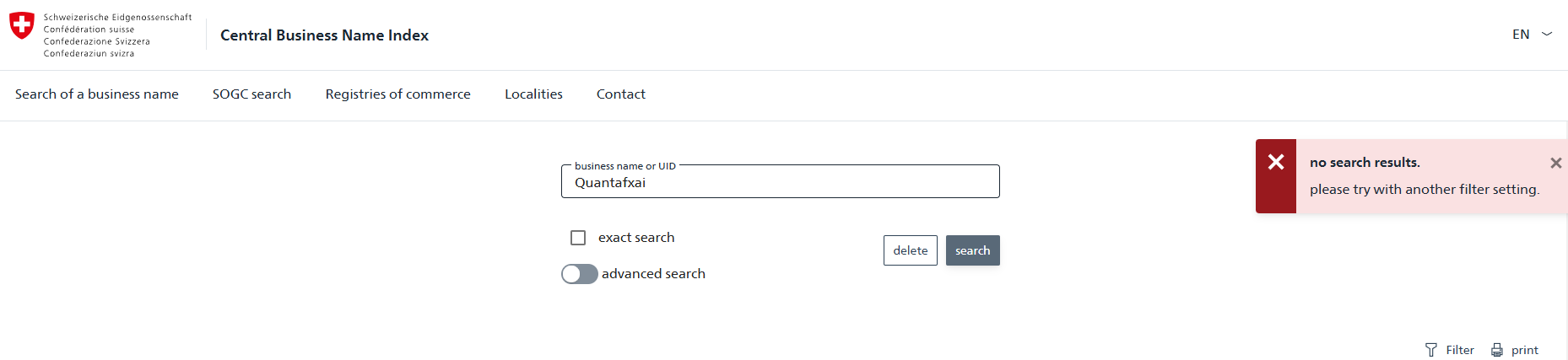Open the Search of a business name tab
Viewport: 1568px width, 360px height.
(x=97, y=94)
